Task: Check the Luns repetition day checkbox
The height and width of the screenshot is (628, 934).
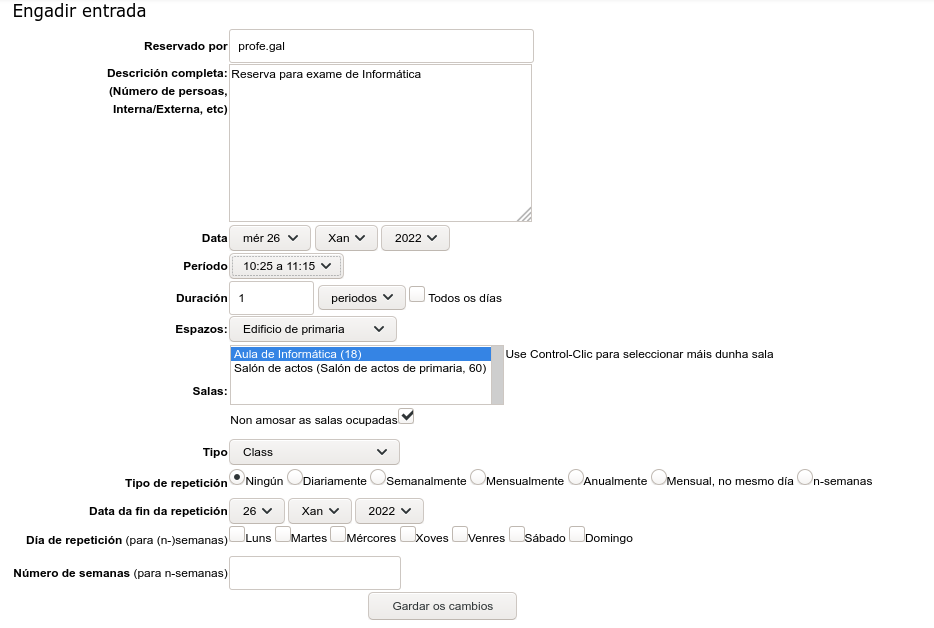Action: [237, 534]
